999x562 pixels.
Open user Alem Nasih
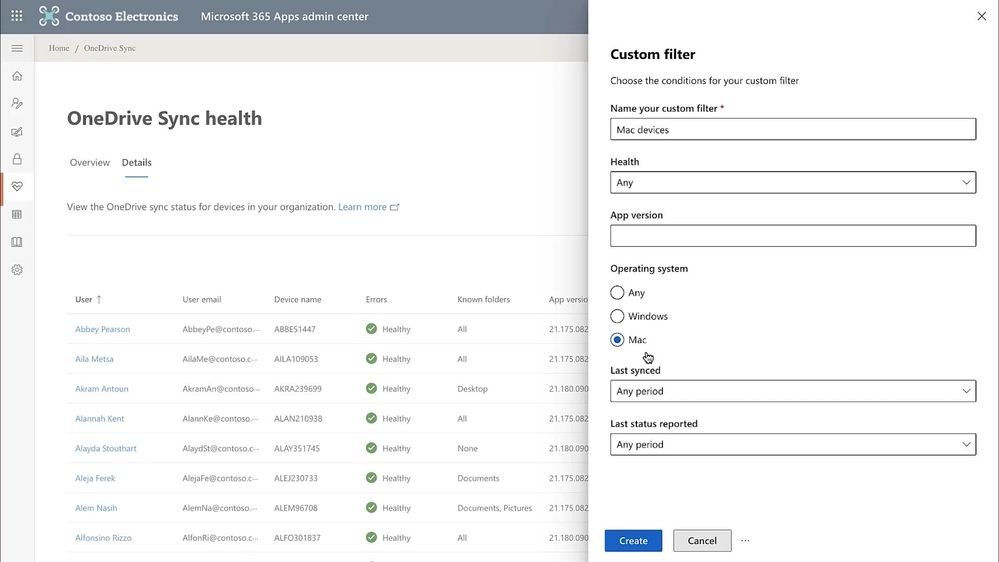(96, 508)
